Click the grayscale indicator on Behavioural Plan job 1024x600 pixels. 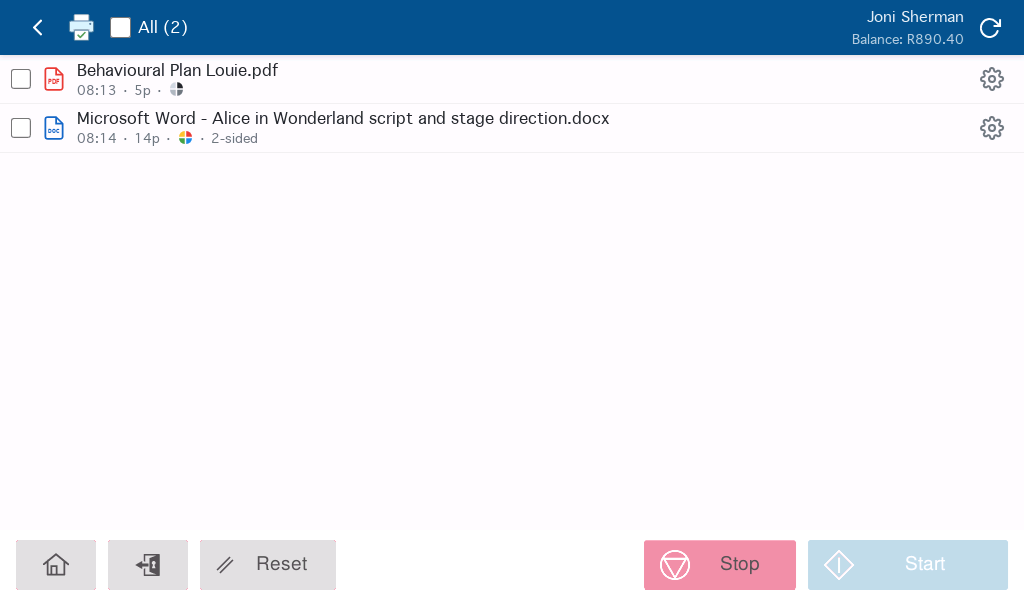[176, 89]
